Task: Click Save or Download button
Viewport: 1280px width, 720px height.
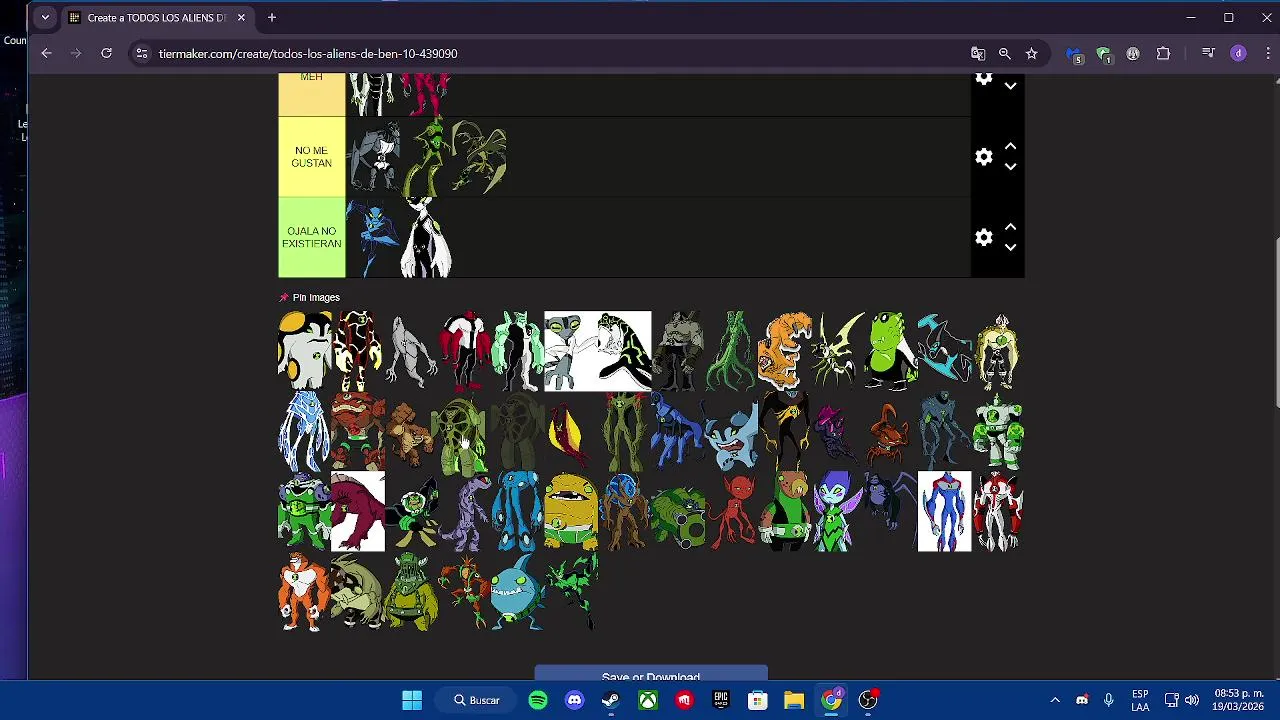Action: coord(651,674)
